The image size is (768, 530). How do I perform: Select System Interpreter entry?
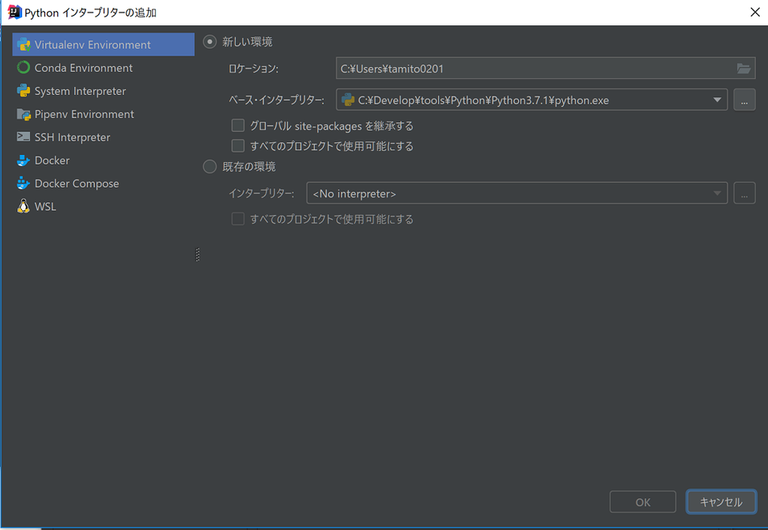103,91
